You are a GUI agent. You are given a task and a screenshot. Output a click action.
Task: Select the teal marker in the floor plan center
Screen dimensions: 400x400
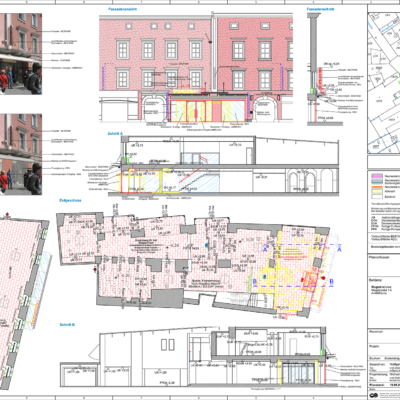207,245
